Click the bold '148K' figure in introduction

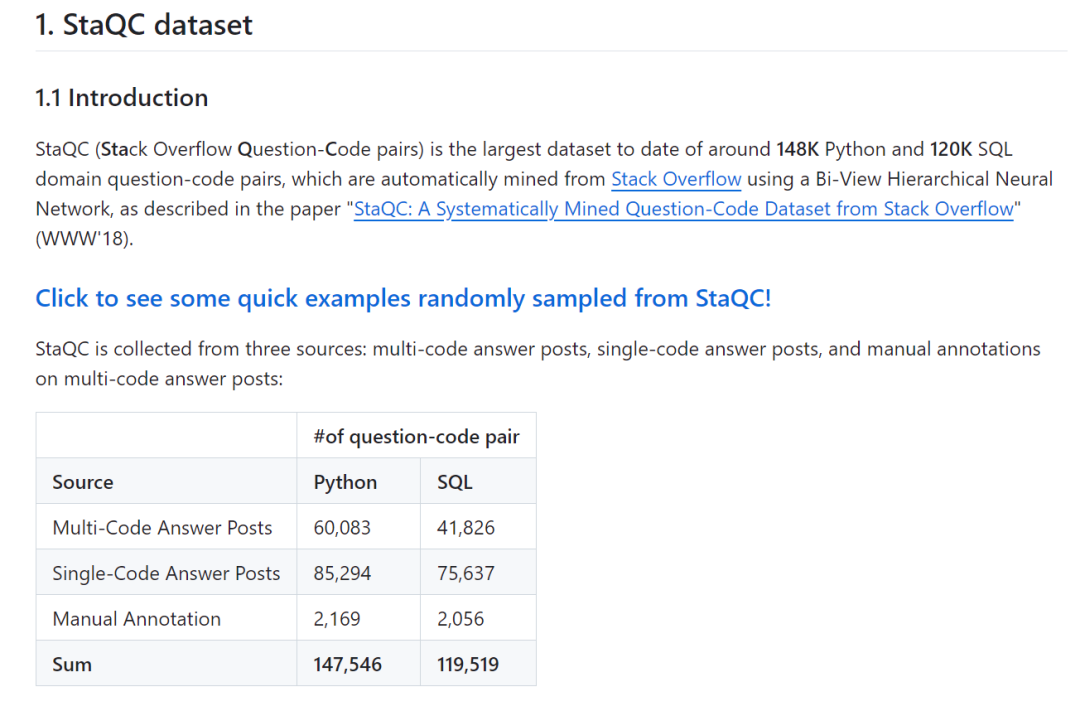pyautogui.click(x=797, y=150)
